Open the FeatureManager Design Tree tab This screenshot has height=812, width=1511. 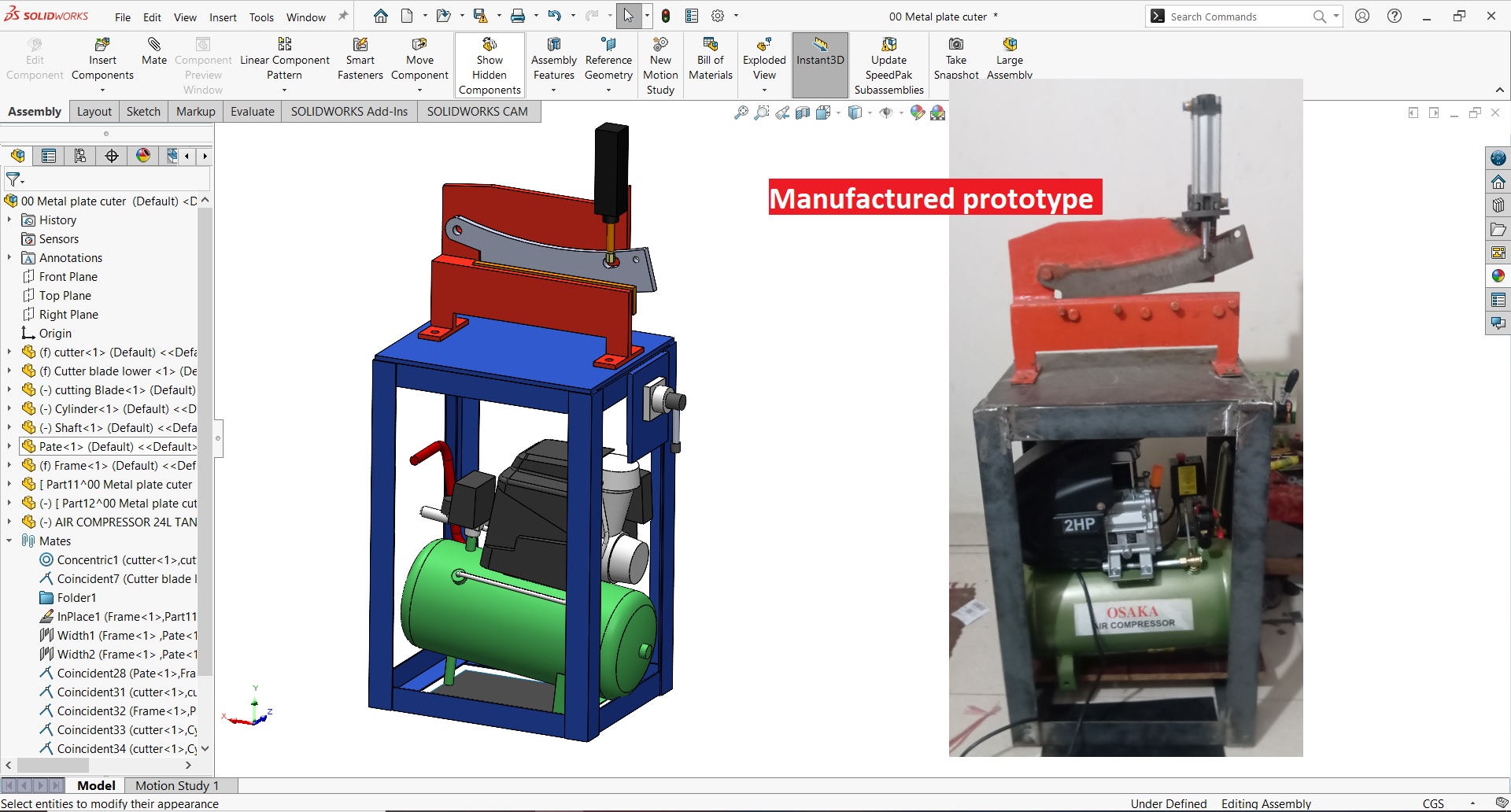pos(17,156)
